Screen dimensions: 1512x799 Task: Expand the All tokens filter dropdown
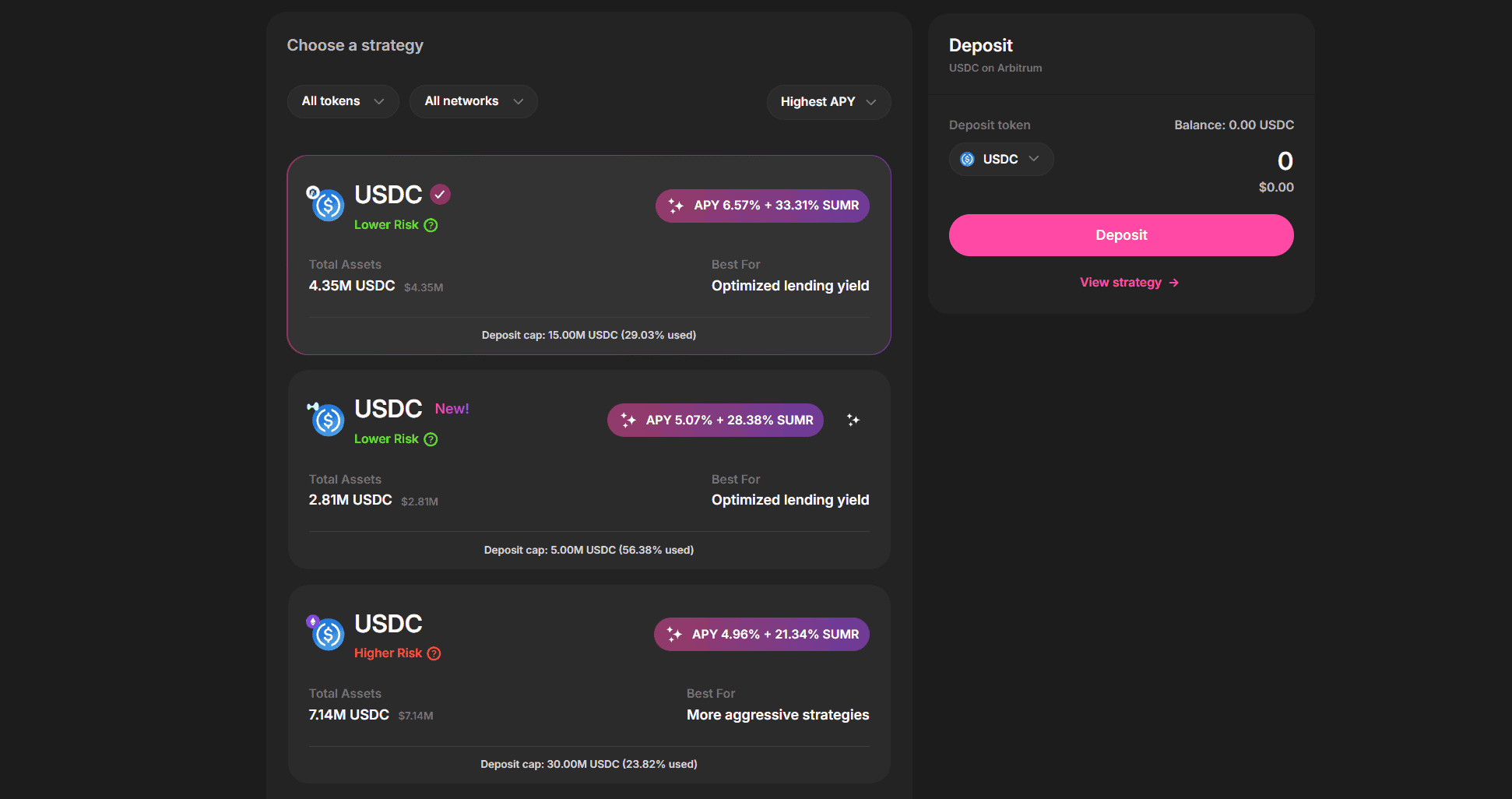[343, 101]
